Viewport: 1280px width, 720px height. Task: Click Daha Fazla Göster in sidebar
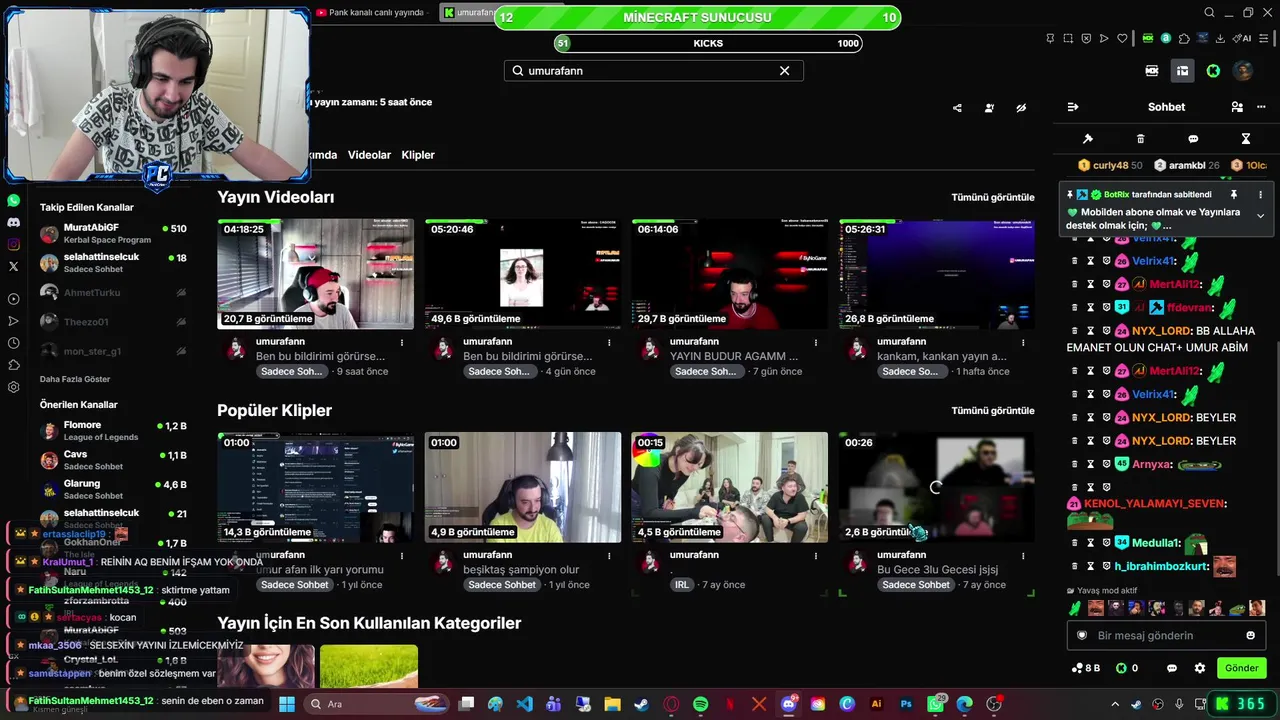[x=75, y=380]
